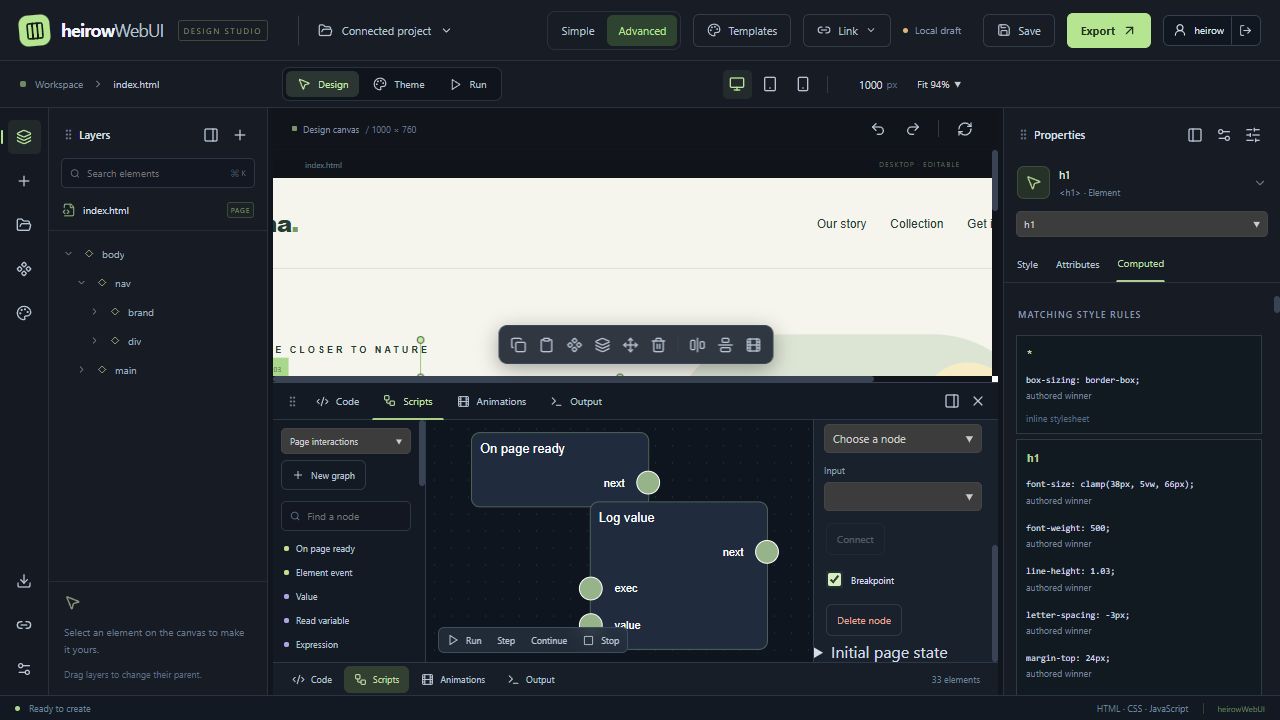Redo the canvas action
The image size is (1280, 720).
point(913,129)
